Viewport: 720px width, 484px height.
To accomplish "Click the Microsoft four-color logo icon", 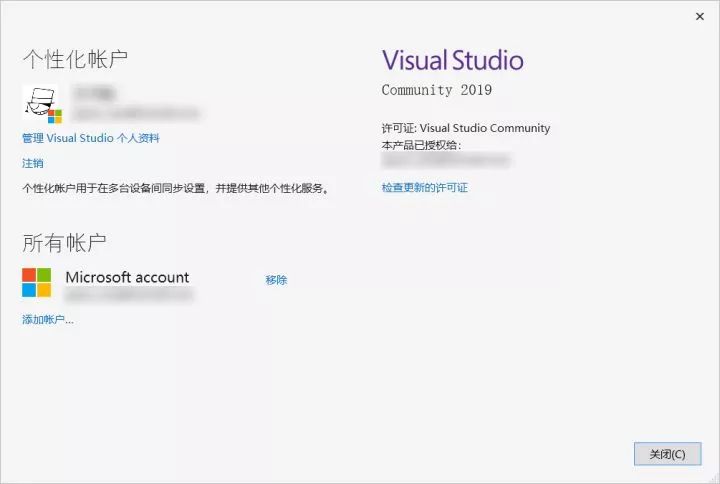I will [x=37, y=282].
